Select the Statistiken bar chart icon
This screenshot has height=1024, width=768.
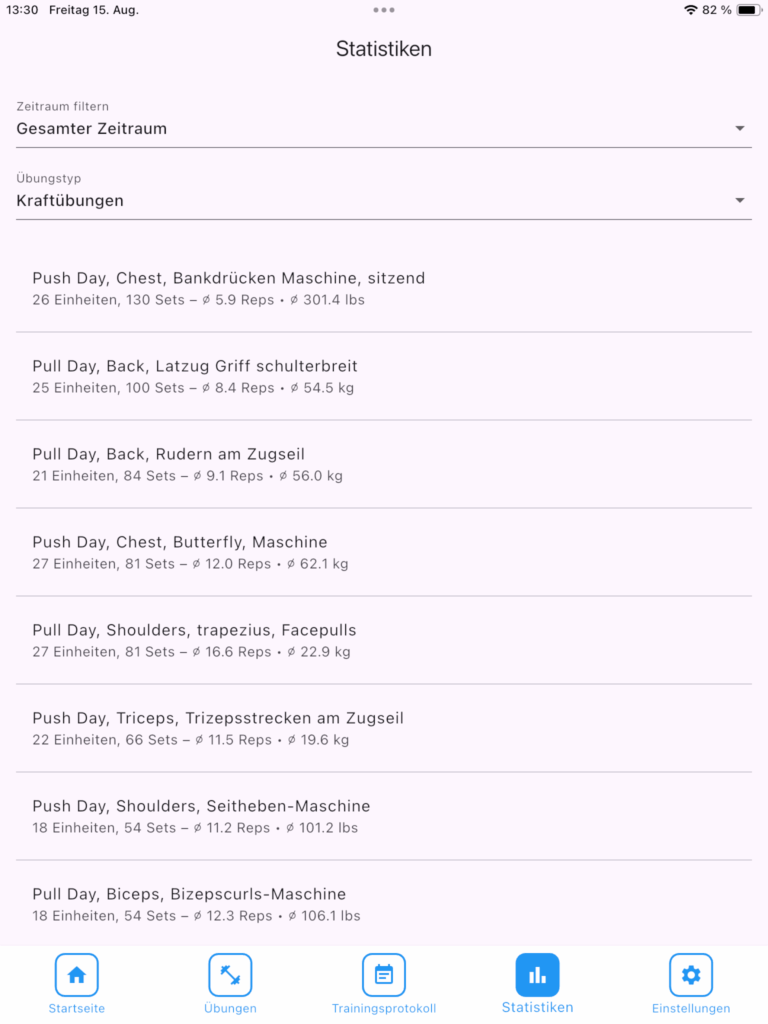(x=537, y=975)
